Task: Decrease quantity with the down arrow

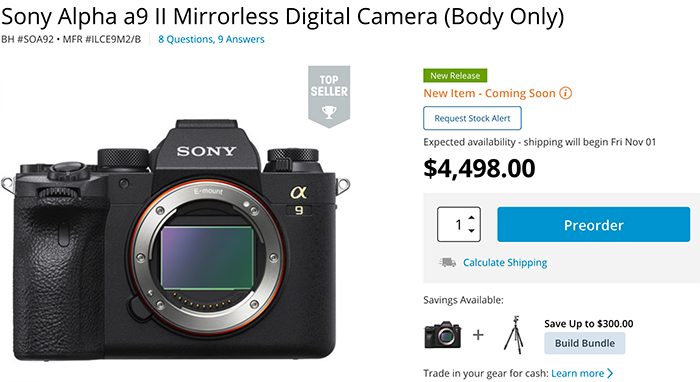Action: click(x=471, y=231)
